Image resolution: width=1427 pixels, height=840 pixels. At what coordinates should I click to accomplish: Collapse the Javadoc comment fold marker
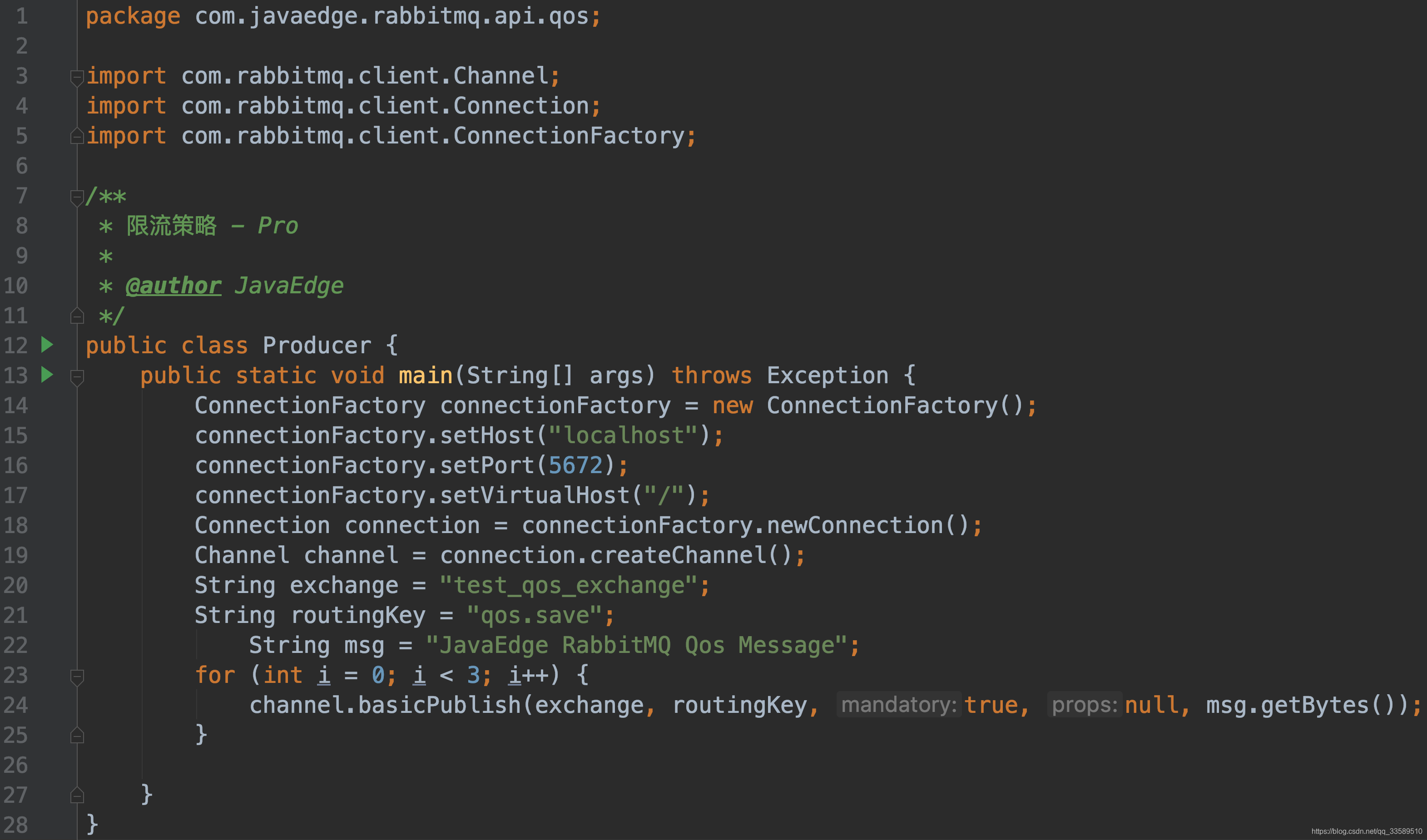point(77,197)
